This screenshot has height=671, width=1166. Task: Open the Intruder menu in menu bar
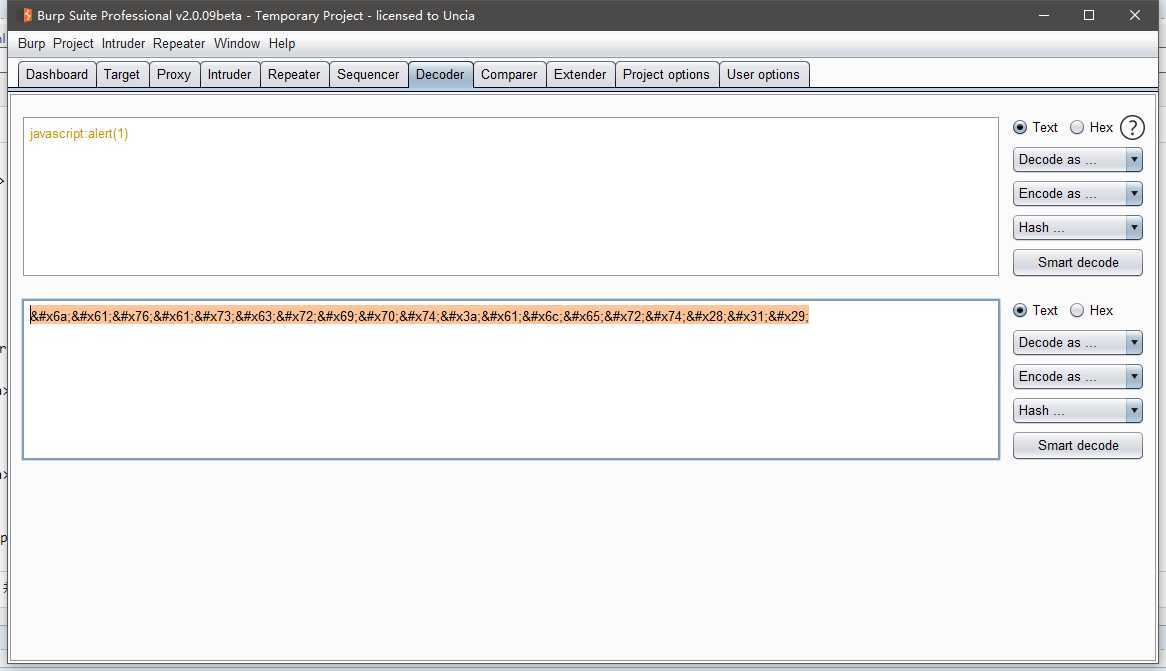123,44
